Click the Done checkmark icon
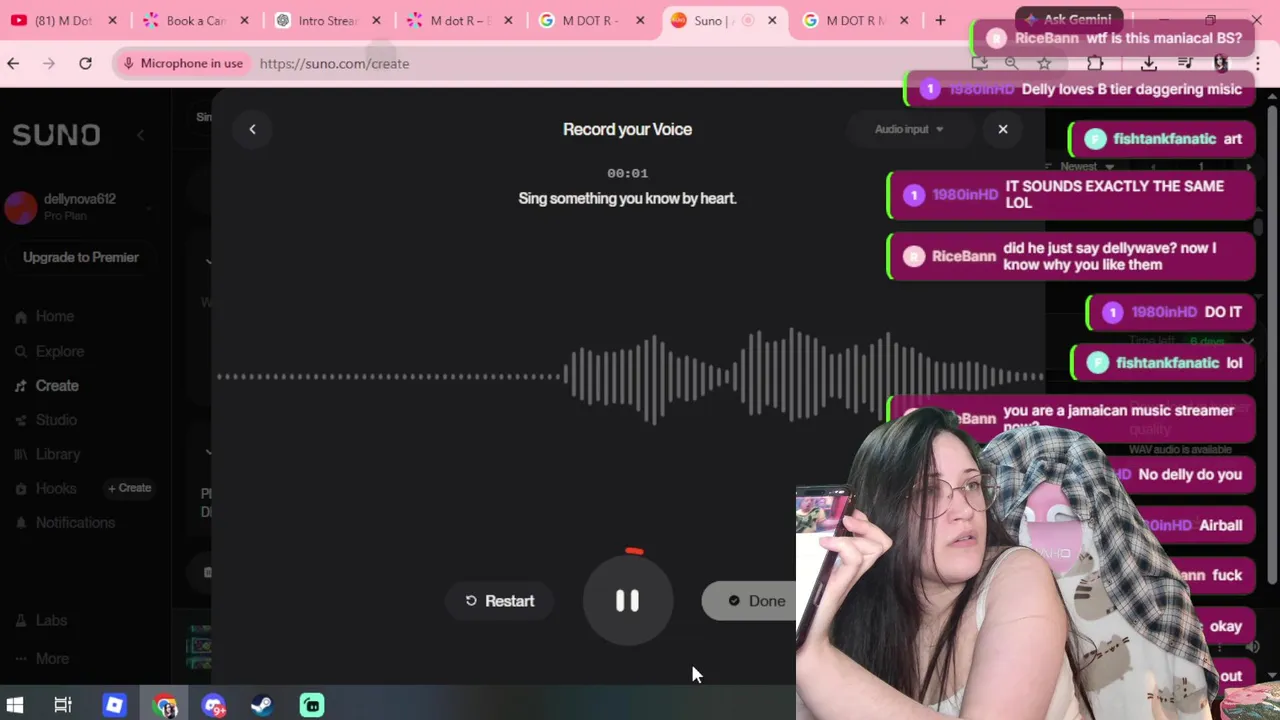The height and width of the screenshot is (720, 1280). pyautogui.click(x=734, y=601)
